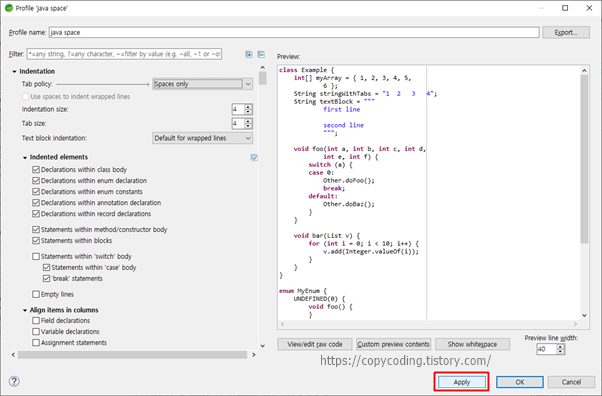Uncheck Declarations within class body
The image size is (602, 396).
(36, 169)
